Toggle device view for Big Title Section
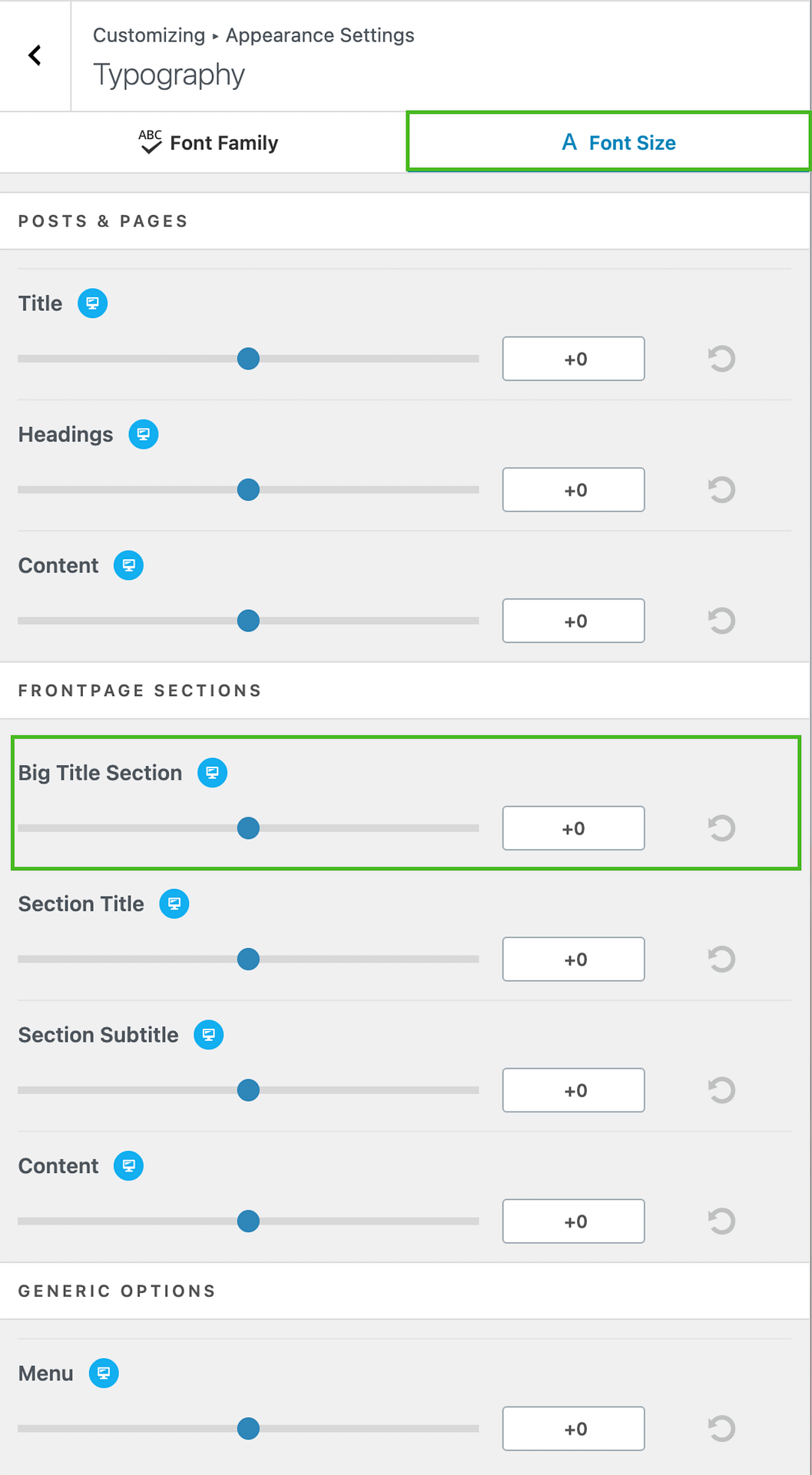The height and width of the screenshot is (1475, 812). pyautogui.click(x=212, y=773)
